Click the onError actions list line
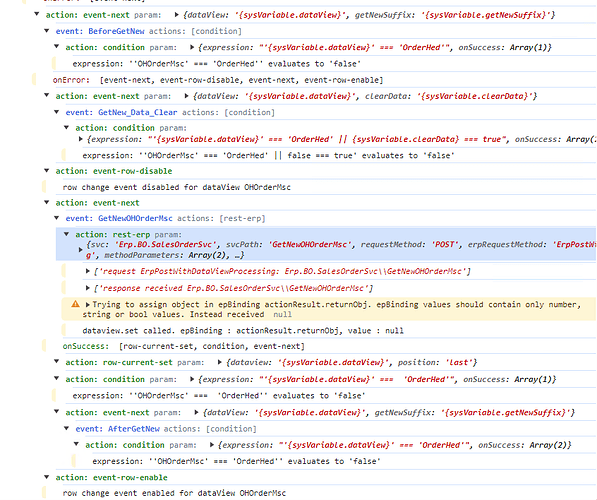The width and height of the screenshot is (597, 500). (218, 80)
